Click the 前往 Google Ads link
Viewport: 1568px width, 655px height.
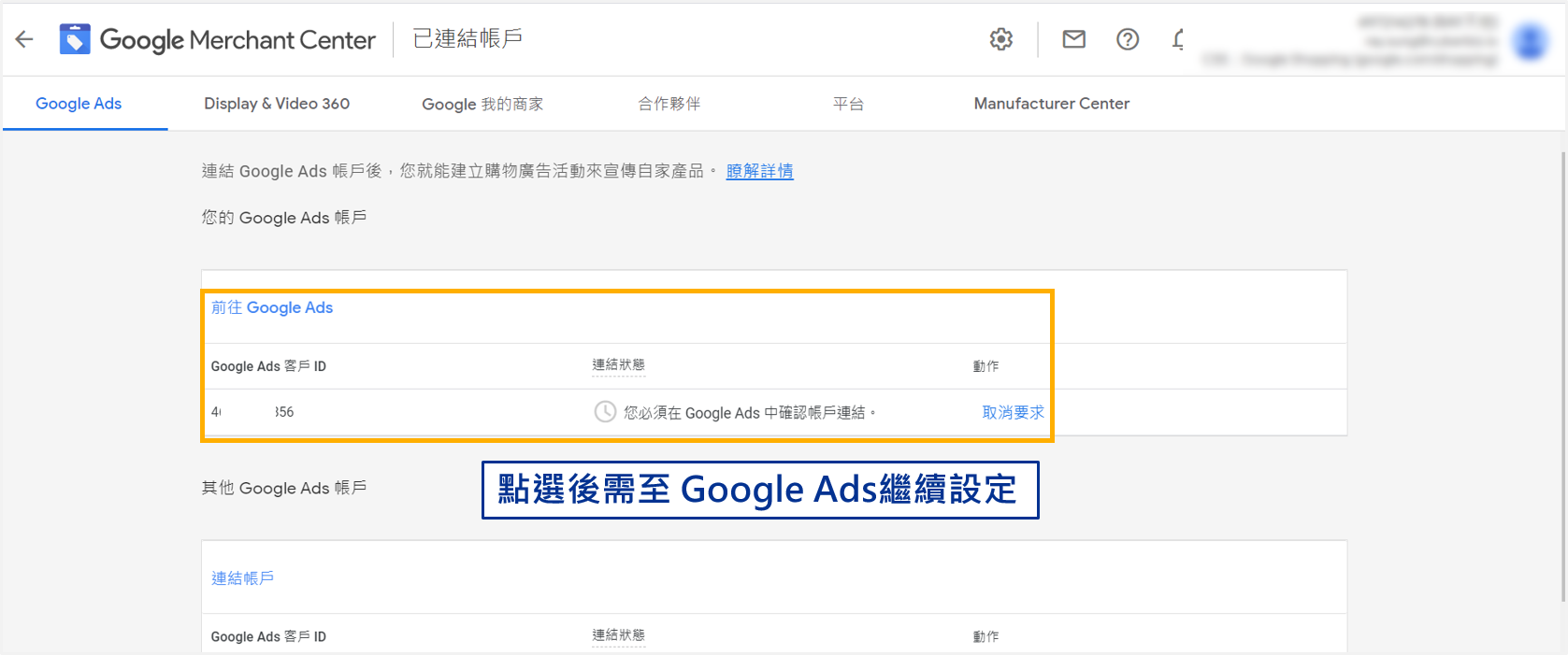point(272,307)
